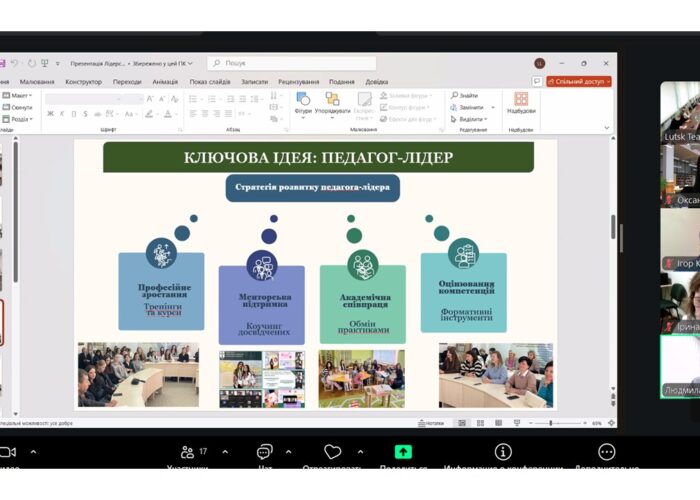Open the meeting information icon
This screenshot has height=500, width=700.
point(503,453)
